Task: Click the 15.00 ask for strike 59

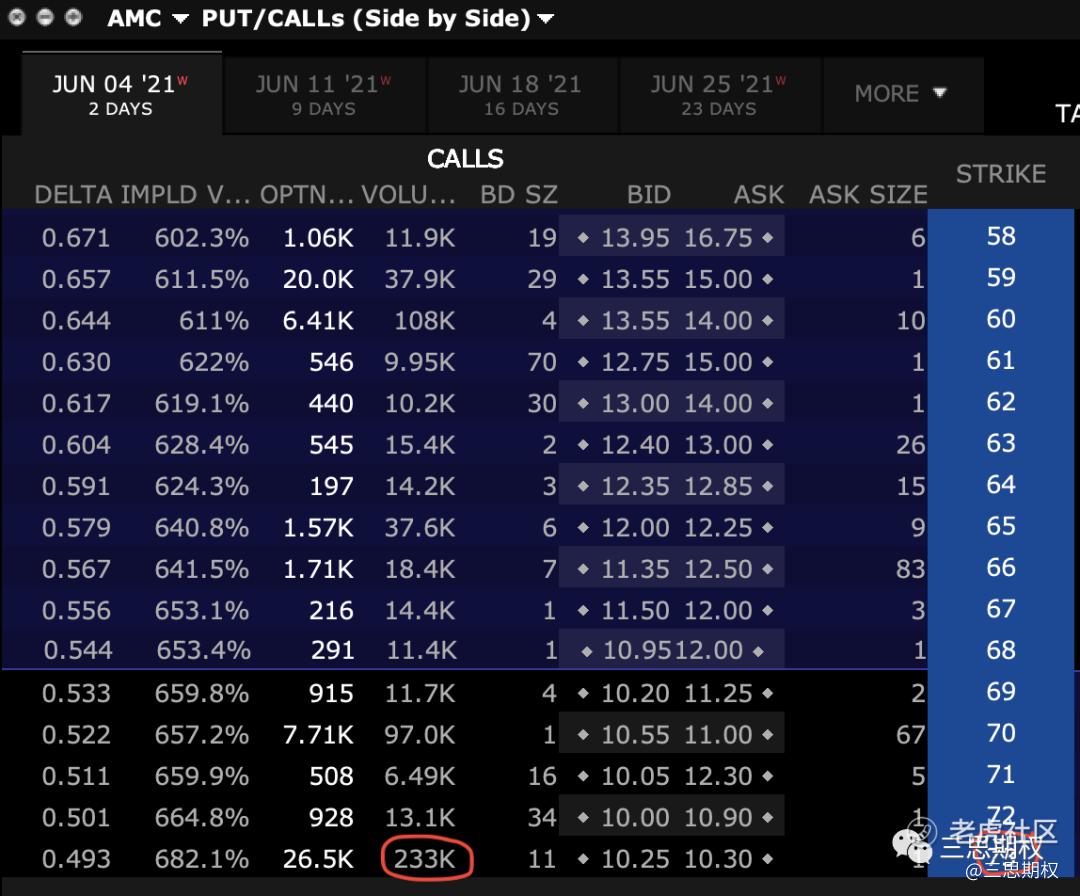Action: [718, 279]
